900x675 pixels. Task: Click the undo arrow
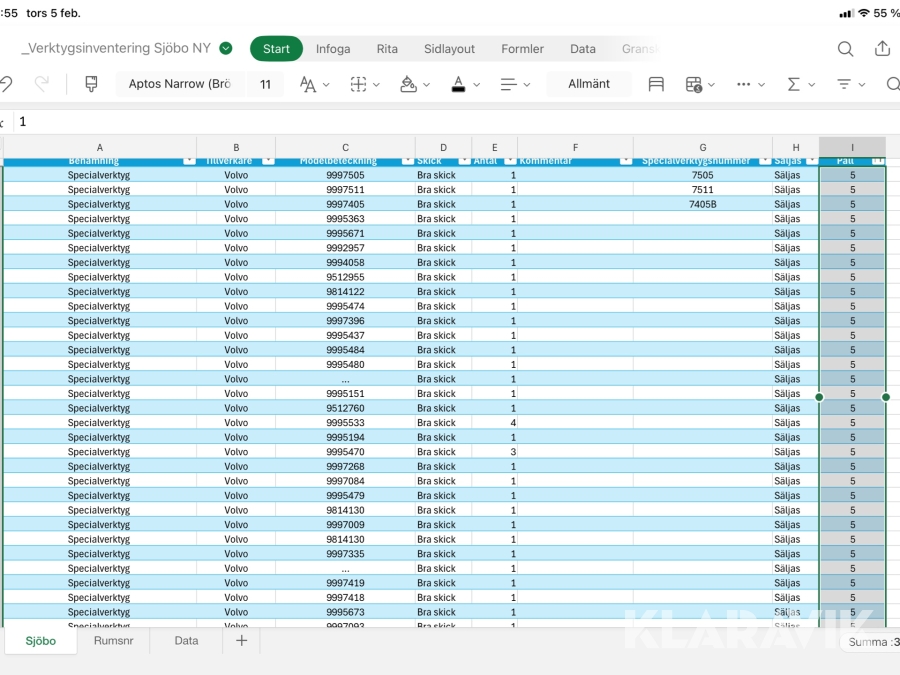point(6,85)
